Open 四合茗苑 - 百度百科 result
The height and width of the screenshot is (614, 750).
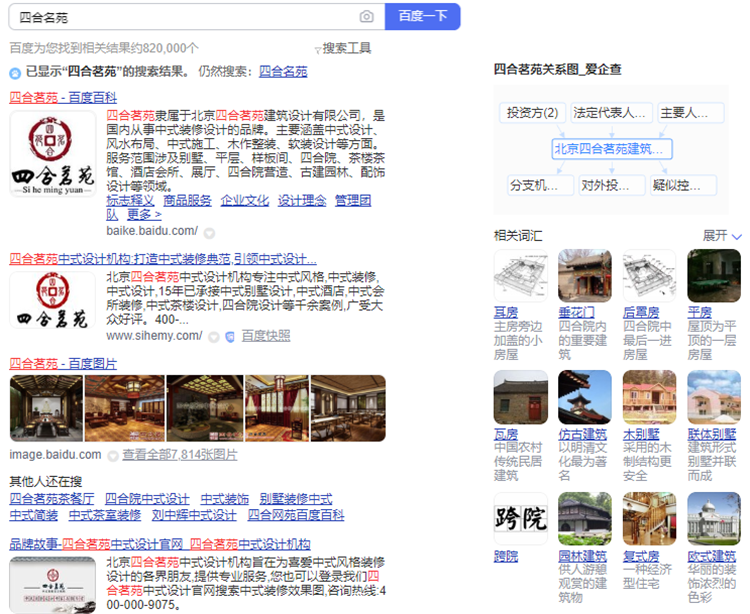pyautogui.click(x=63, y=98)
